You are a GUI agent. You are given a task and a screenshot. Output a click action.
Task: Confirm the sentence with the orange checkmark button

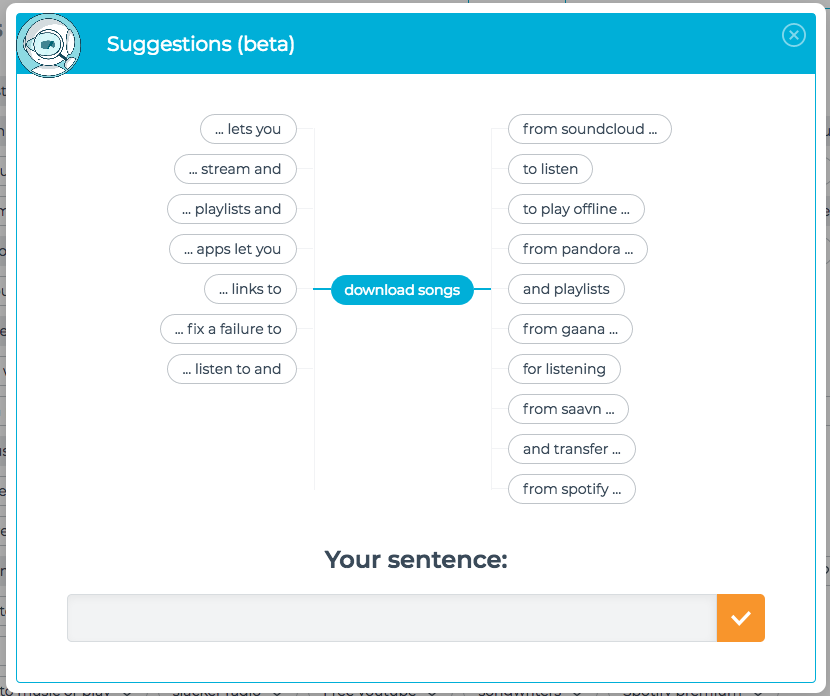[x=741, y=618]
